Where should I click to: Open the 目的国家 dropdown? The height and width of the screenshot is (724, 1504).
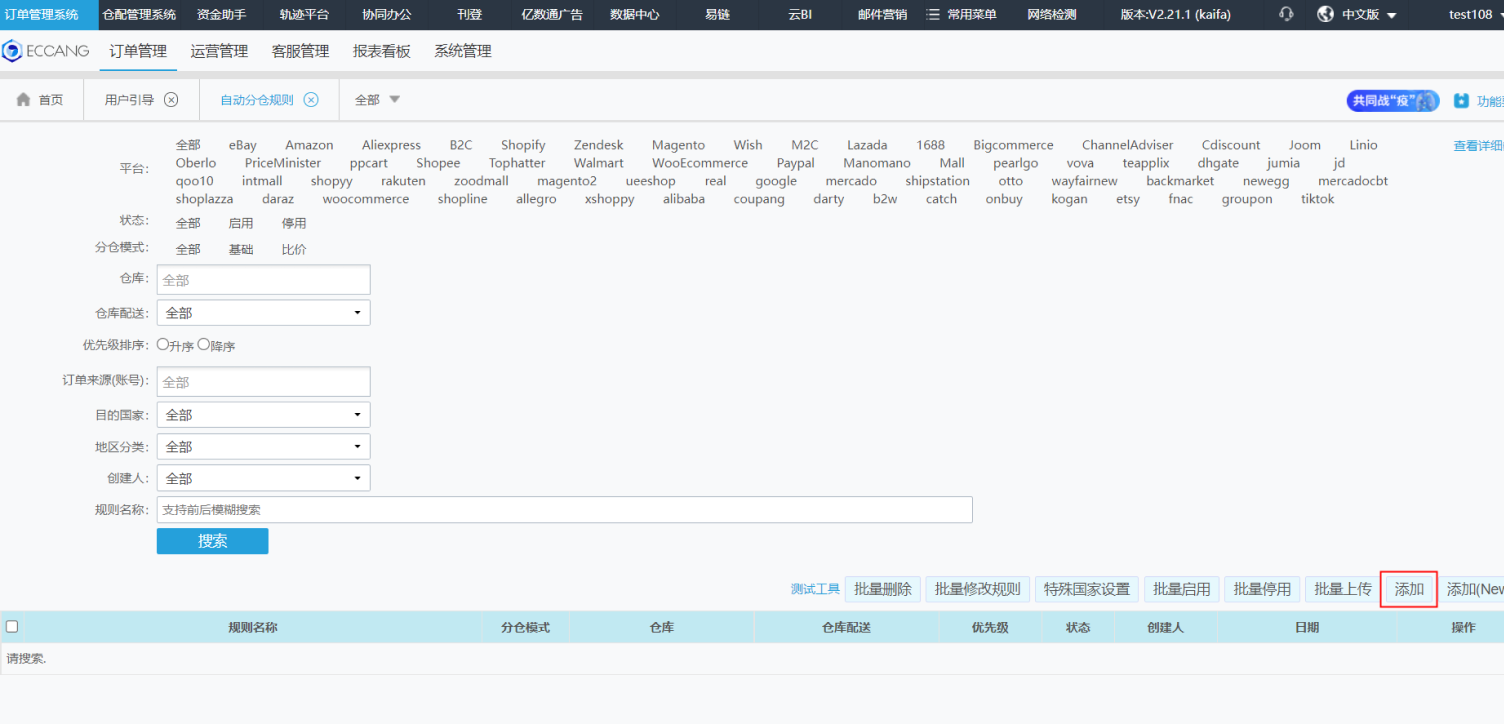click(263, 415)
